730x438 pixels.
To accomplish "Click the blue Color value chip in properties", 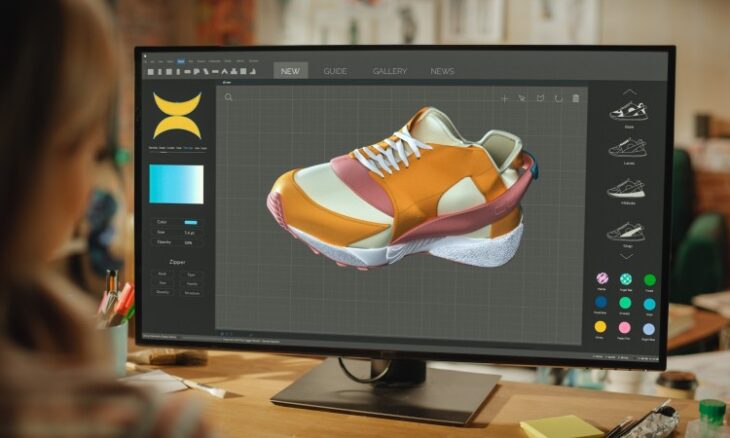I will (190, 222).
